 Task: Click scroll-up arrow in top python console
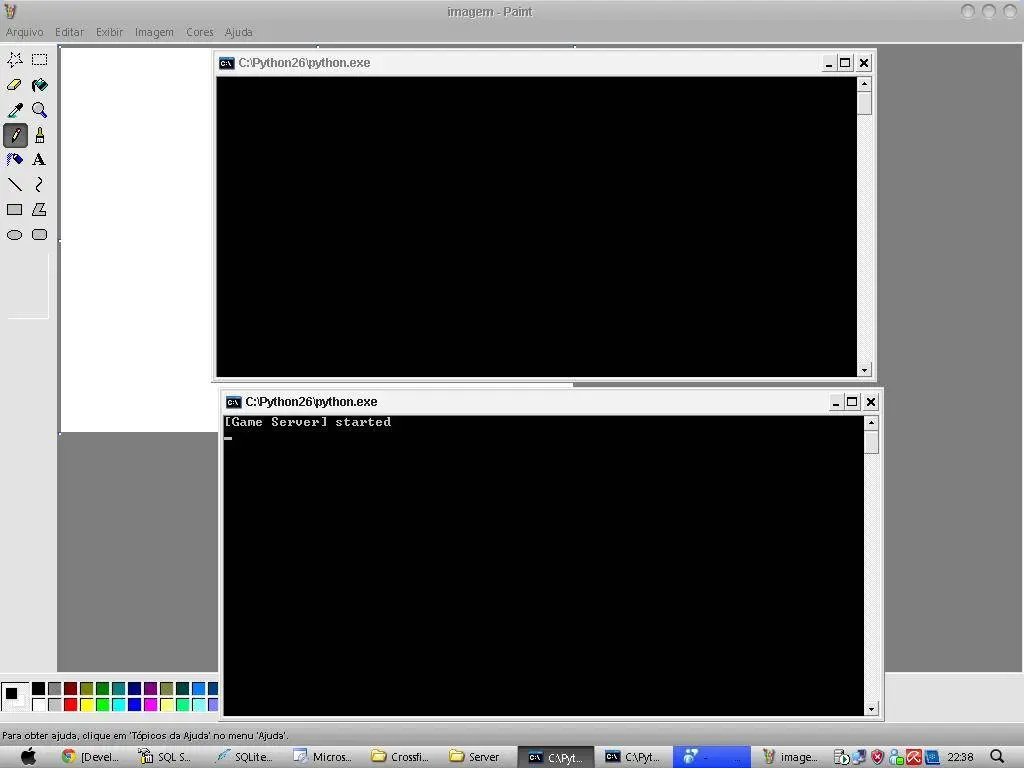pos(865,84)
